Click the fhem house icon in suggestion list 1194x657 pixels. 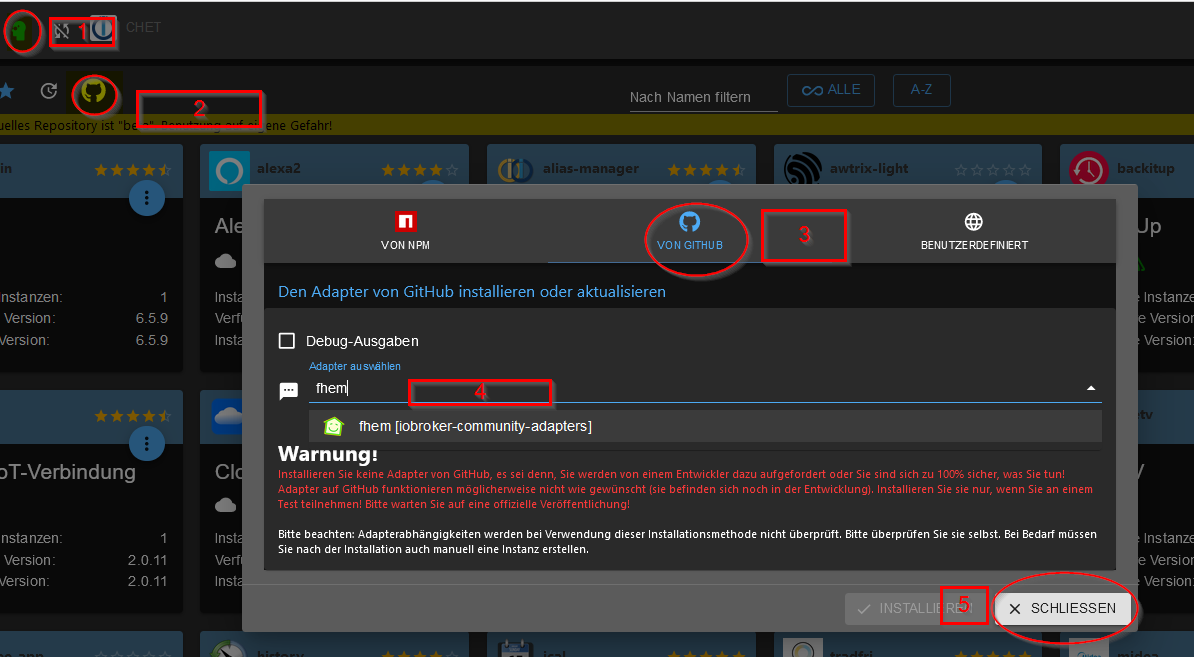pyautogui.click(x=334, y=426)
